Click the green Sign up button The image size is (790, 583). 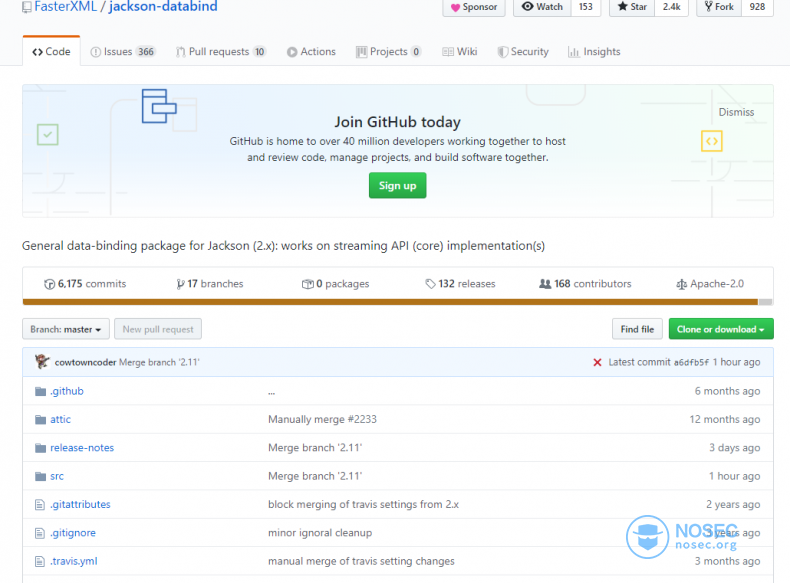click(x=398, y=185)
